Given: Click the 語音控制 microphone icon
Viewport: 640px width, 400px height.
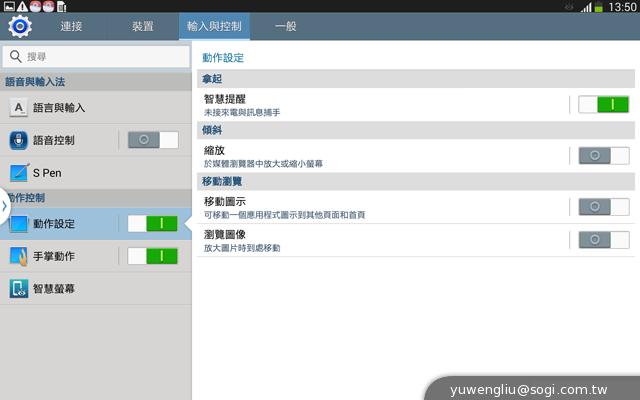Looking at the screenshot, I should pyautogui.click(x=19, y=140).
